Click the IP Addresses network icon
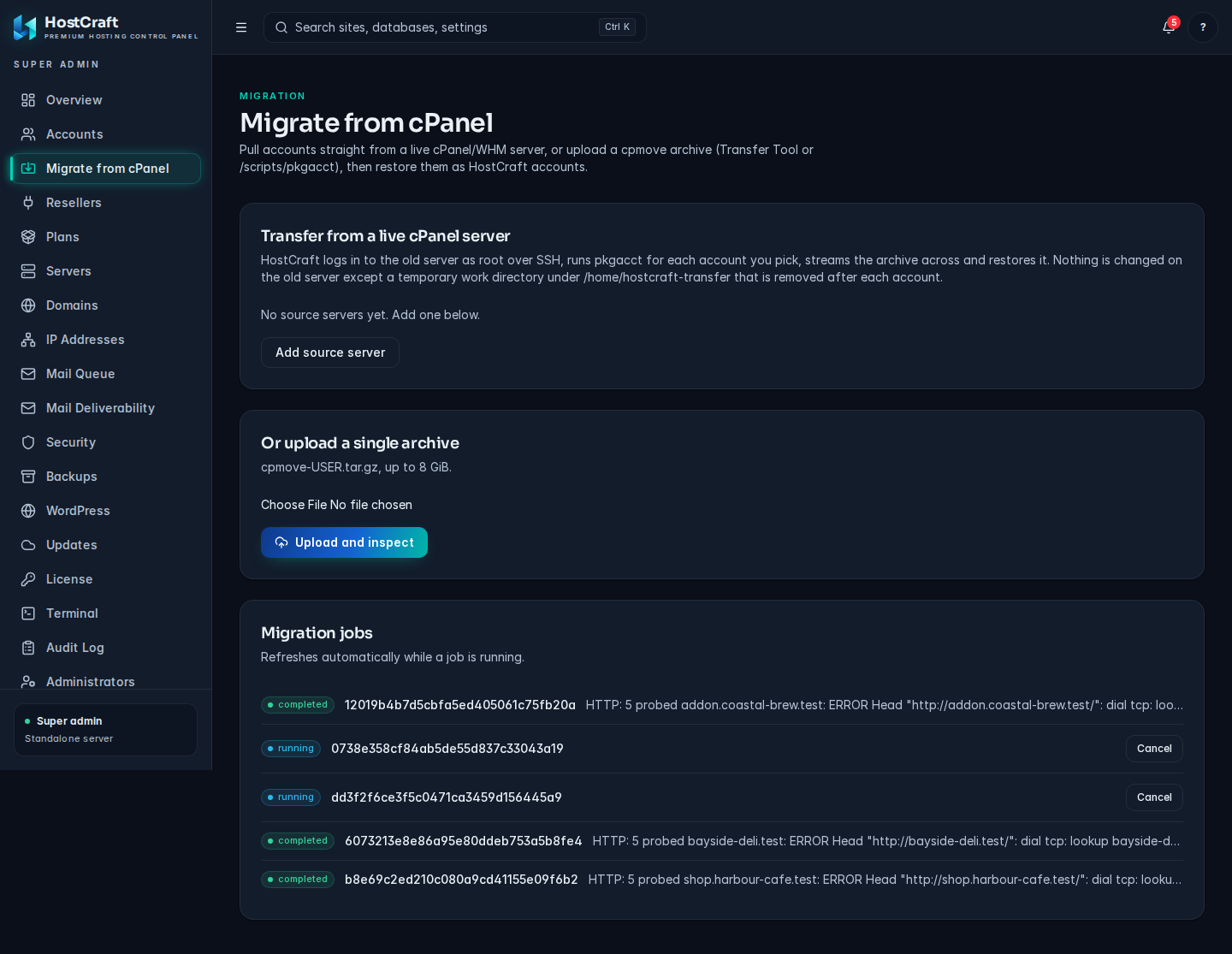Screen dimensions: 1232x954 (28, 340)
